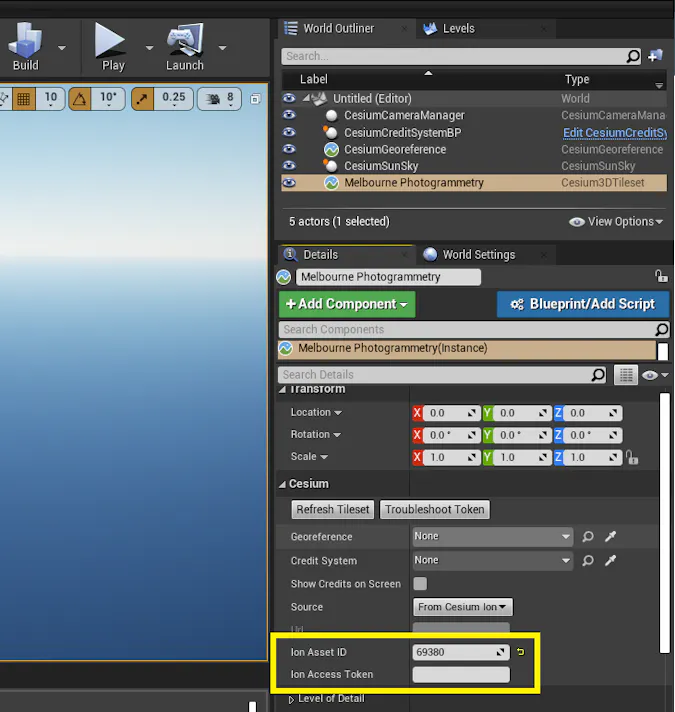This screenshot has height=712, width=675.
Task: Switch to the World Settings tab
Action: point(478,255)
